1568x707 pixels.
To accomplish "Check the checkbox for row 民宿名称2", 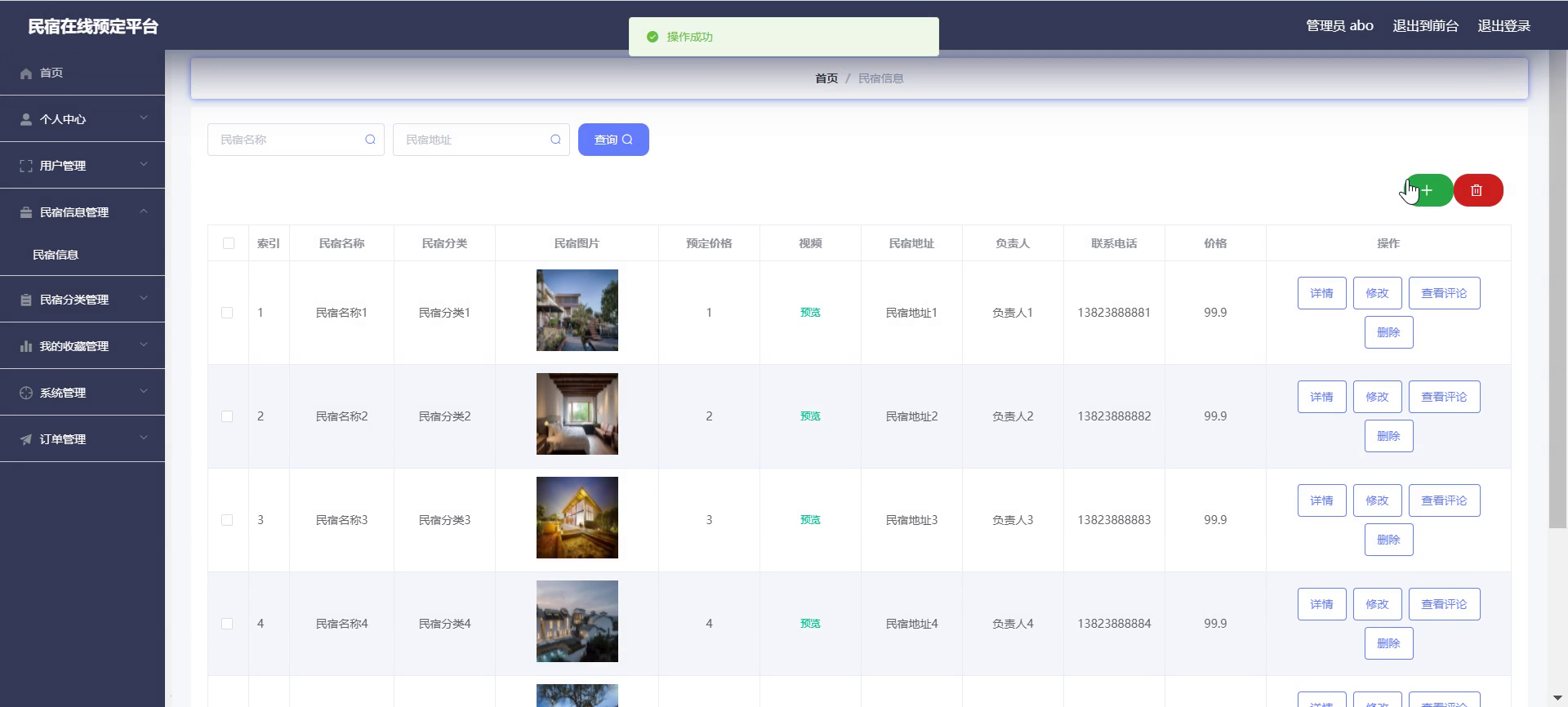I will (x=227, y=416).
